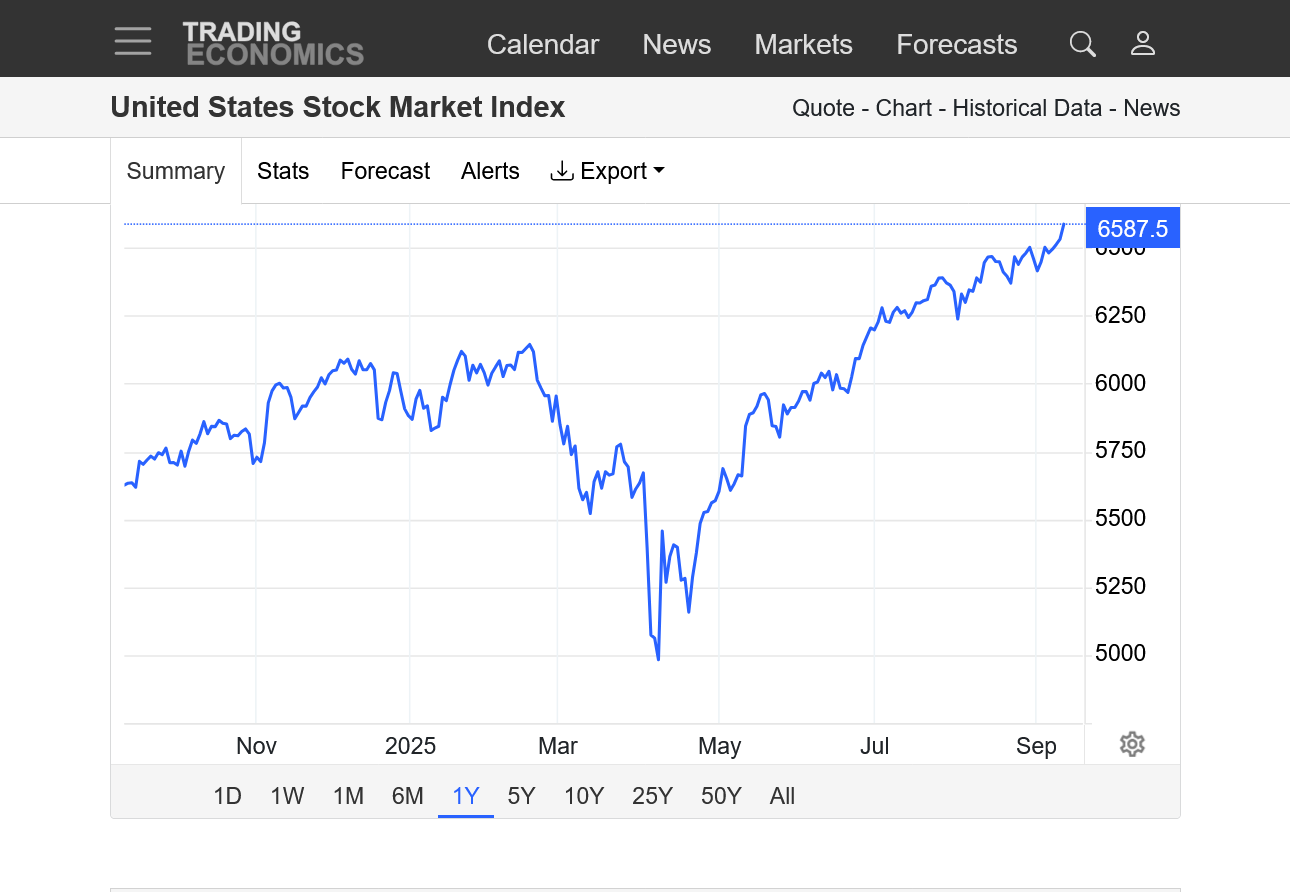Open the user account icon
Image resolution: width=1290 pixels, height=892 pixels.
(1142, 44)
